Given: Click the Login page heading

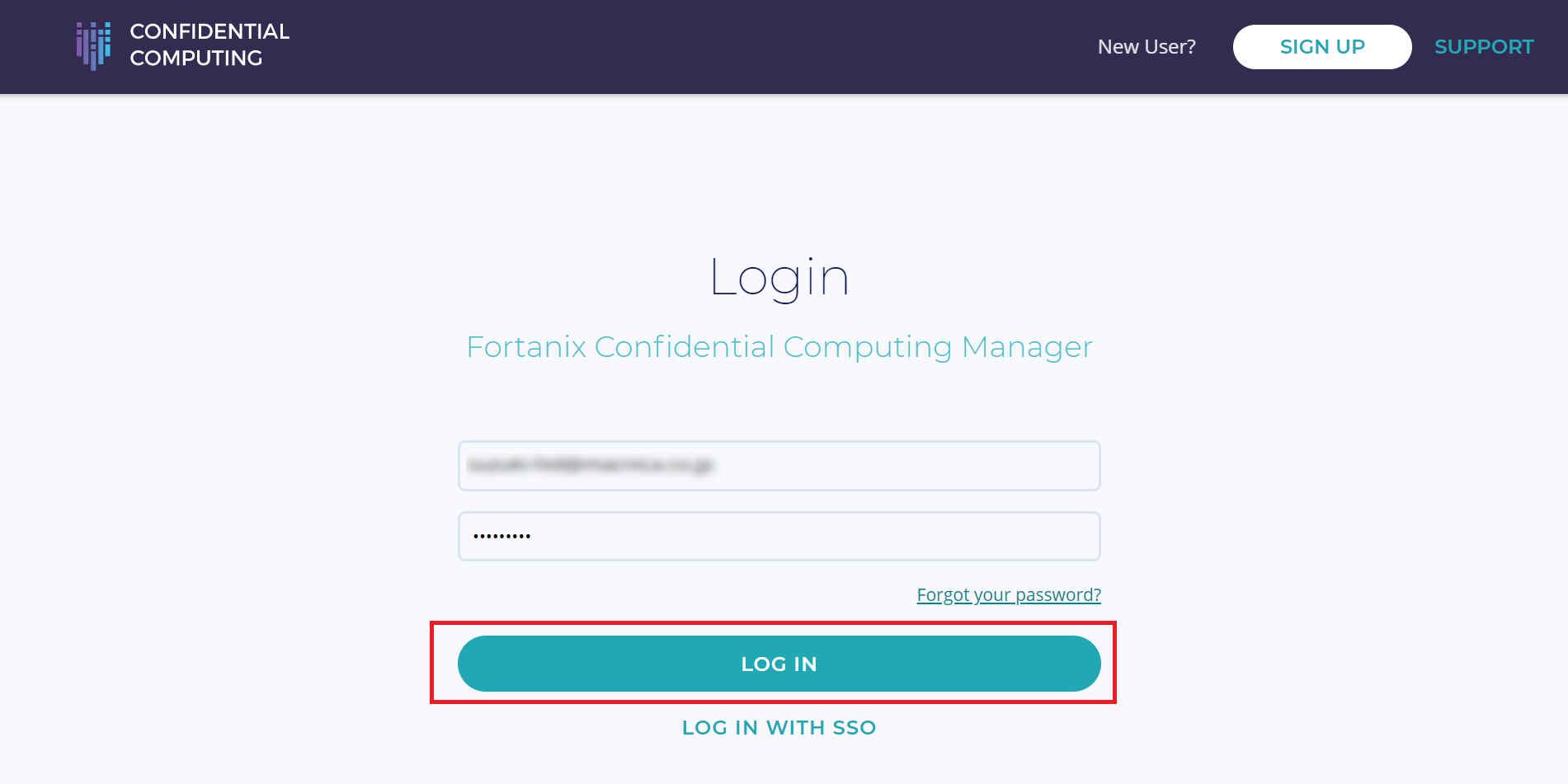Looking at the screenshot, I should 779,278.
